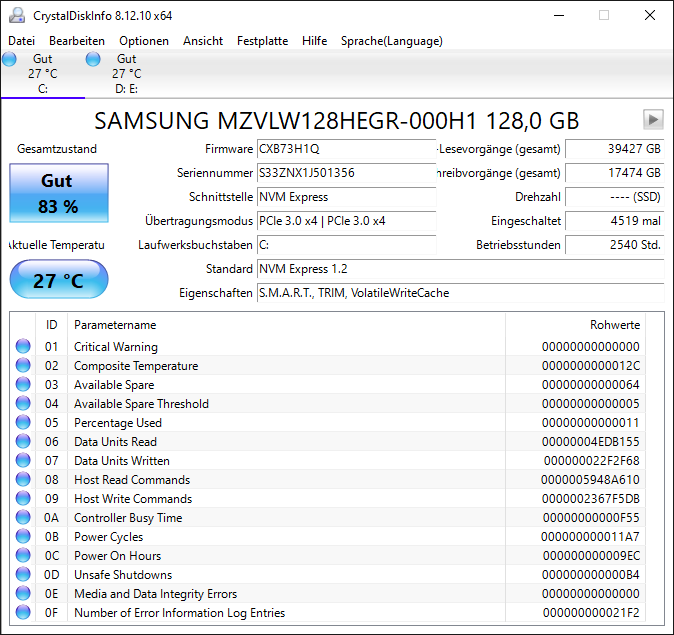
Task: Select the C: drive status orb
Action: (x=9, y=59)
